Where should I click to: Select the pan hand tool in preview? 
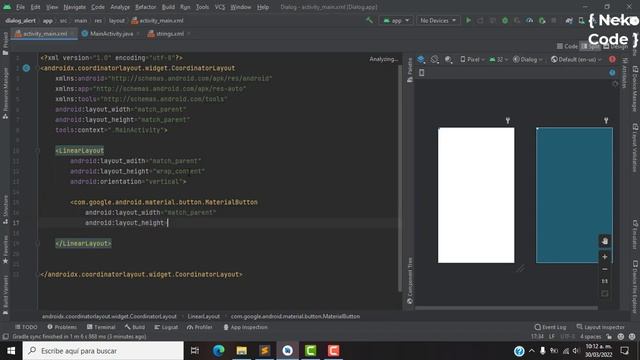click(605, 241)
